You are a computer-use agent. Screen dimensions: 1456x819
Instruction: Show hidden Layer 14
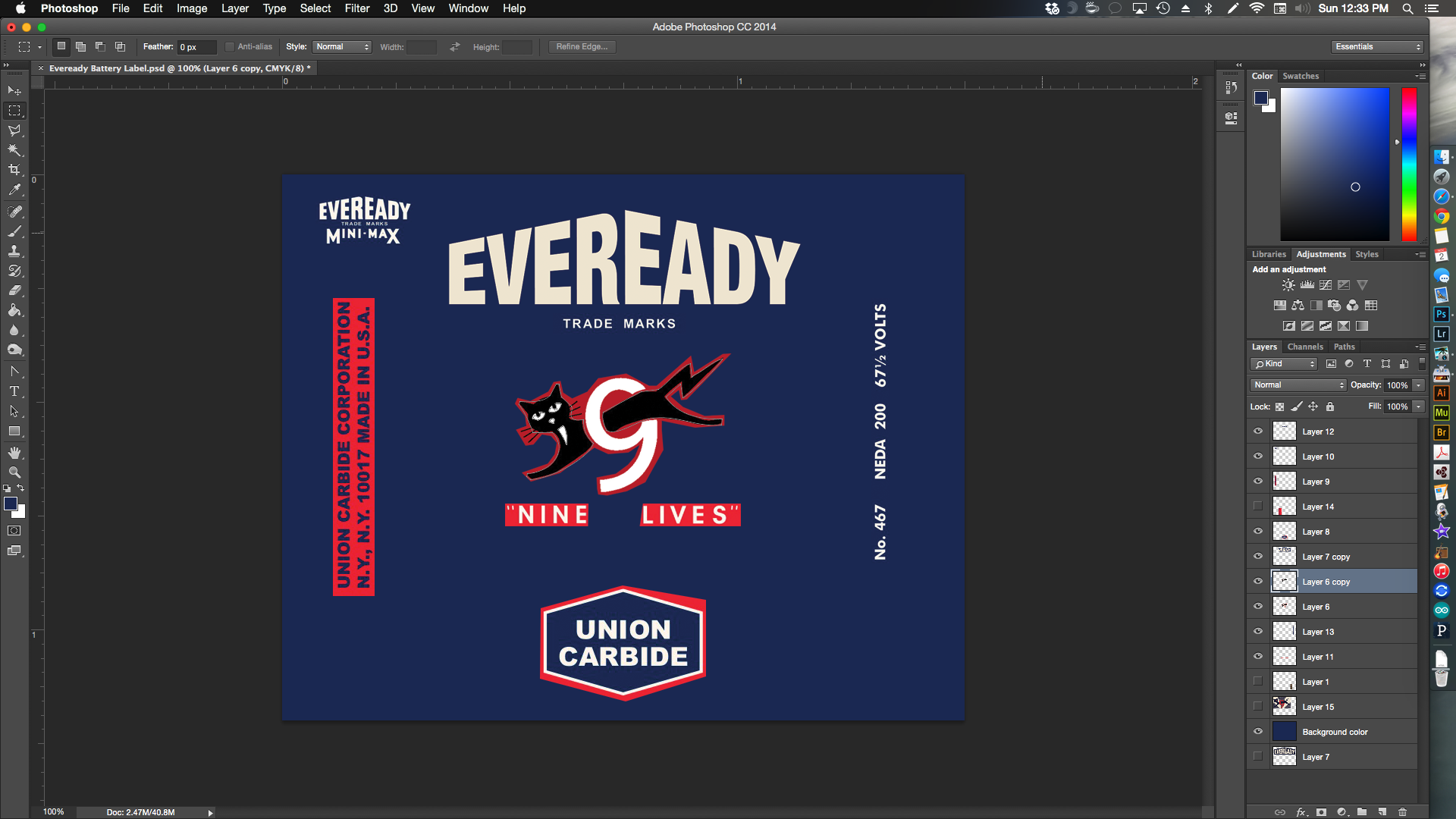(1258, 507)
